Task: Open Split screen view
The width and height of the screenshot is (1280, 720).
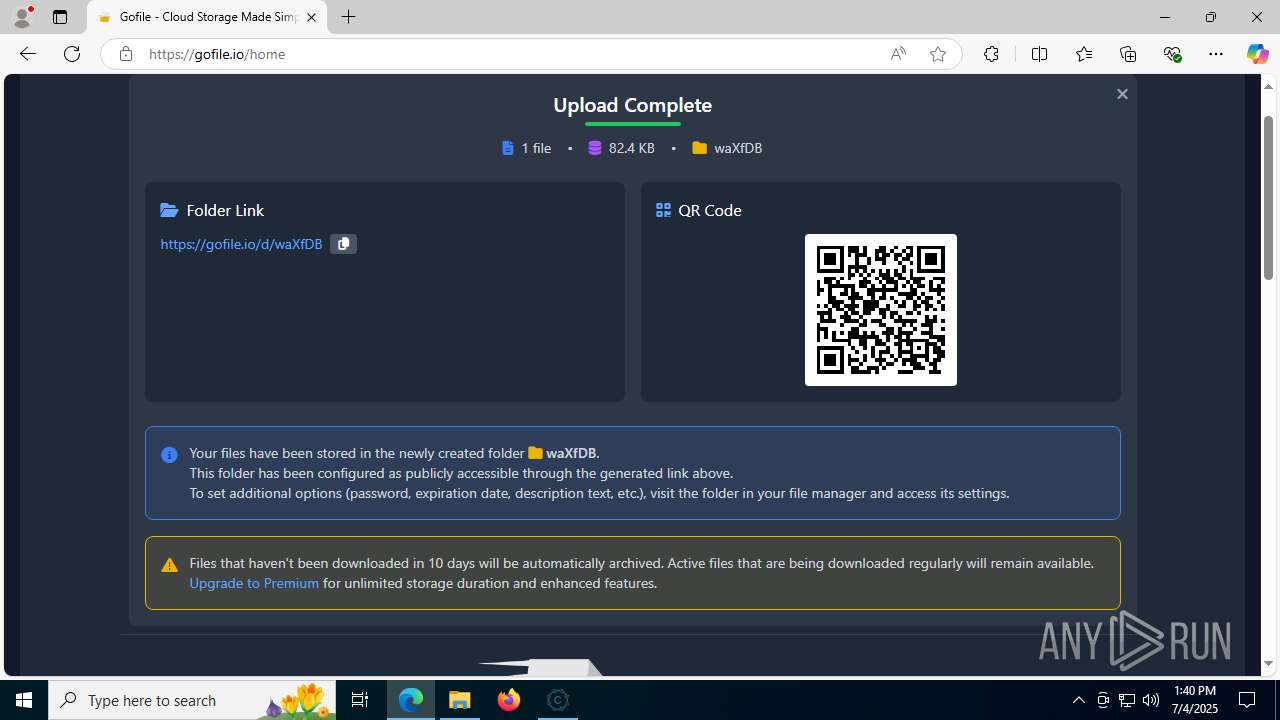Action: pyautogui.click(x=1039, y=54)
